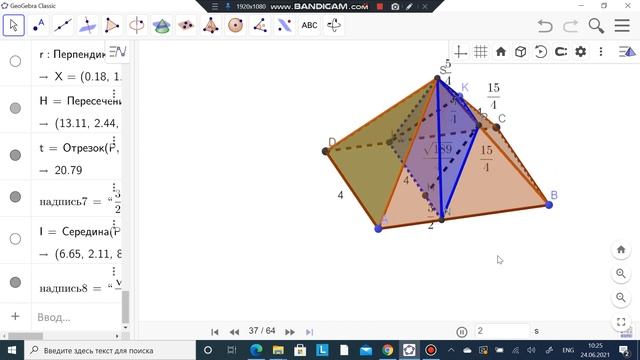The height and width of the screenshot is (360, 640).
Task: Open the main hamburger menu
Action: [x=622, y=26]
